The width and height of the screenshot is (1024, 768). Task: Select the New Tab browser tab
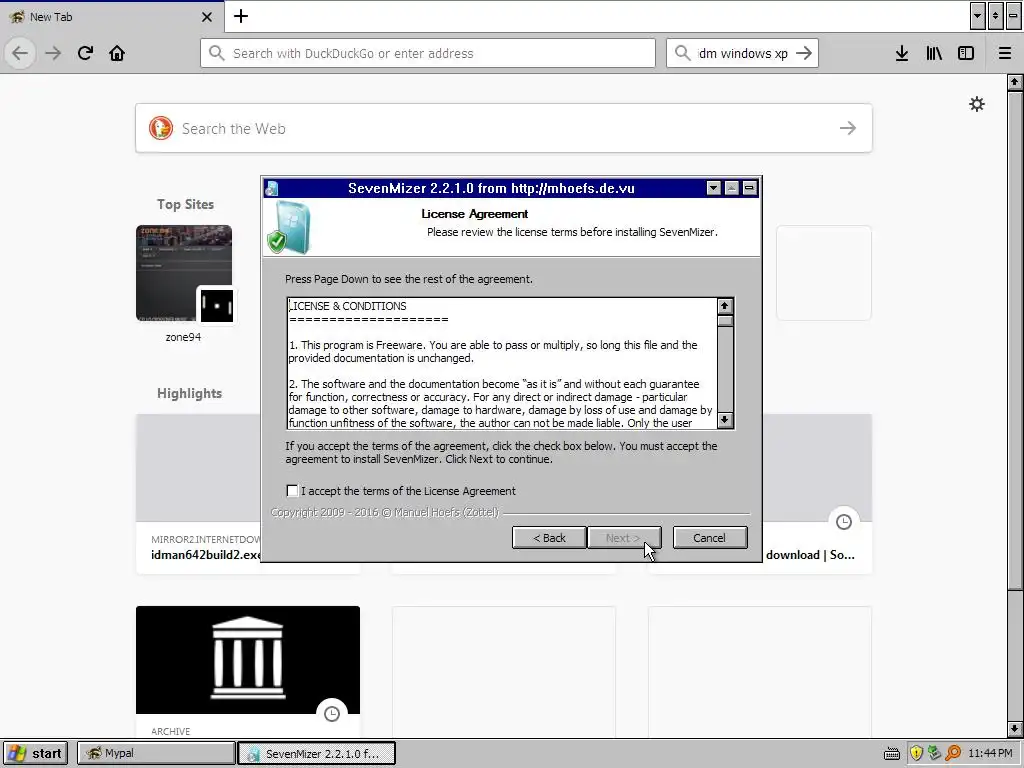[111, 17]
